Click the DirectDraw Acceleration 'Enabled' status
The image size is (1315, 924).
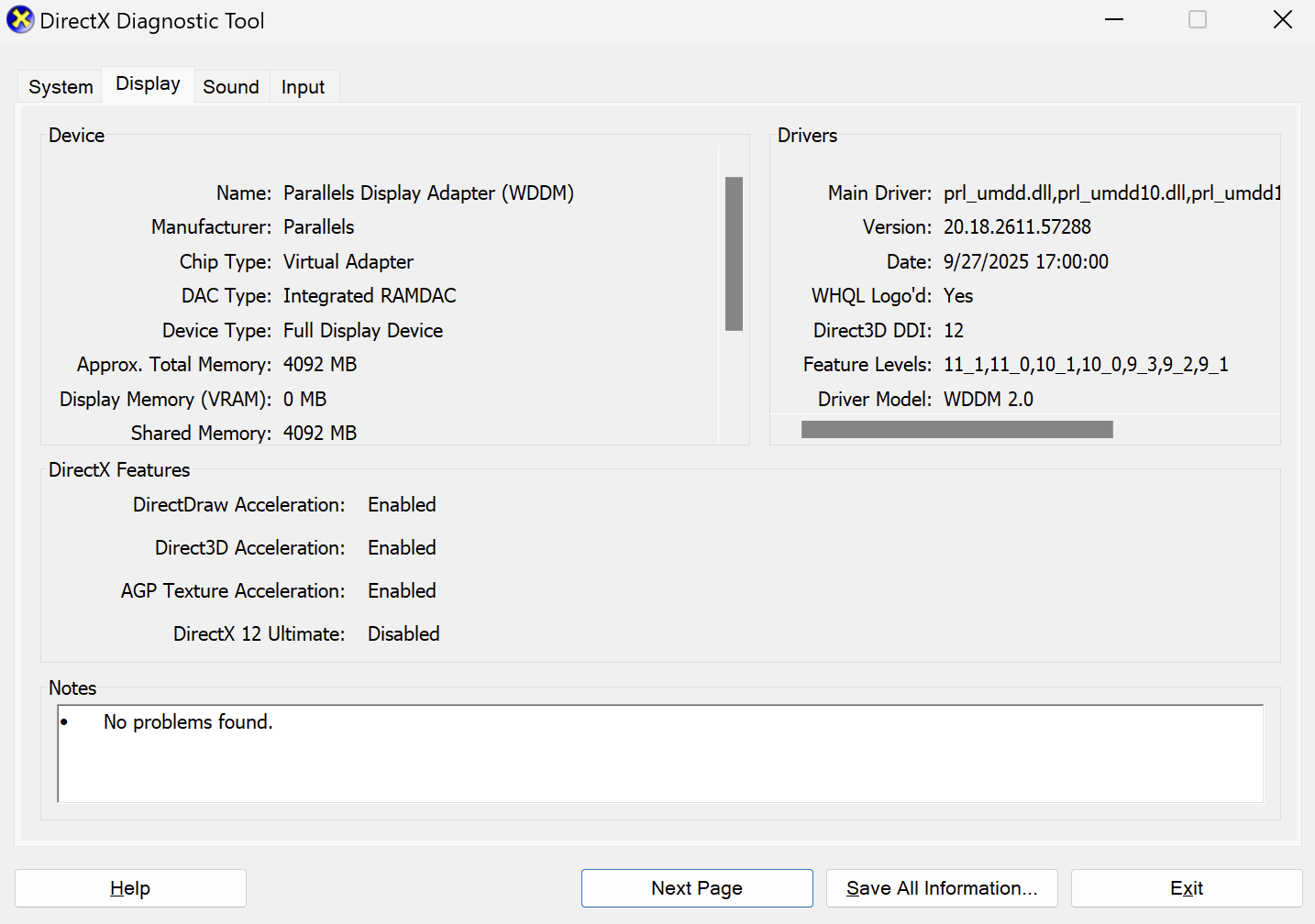pos(402,505)
